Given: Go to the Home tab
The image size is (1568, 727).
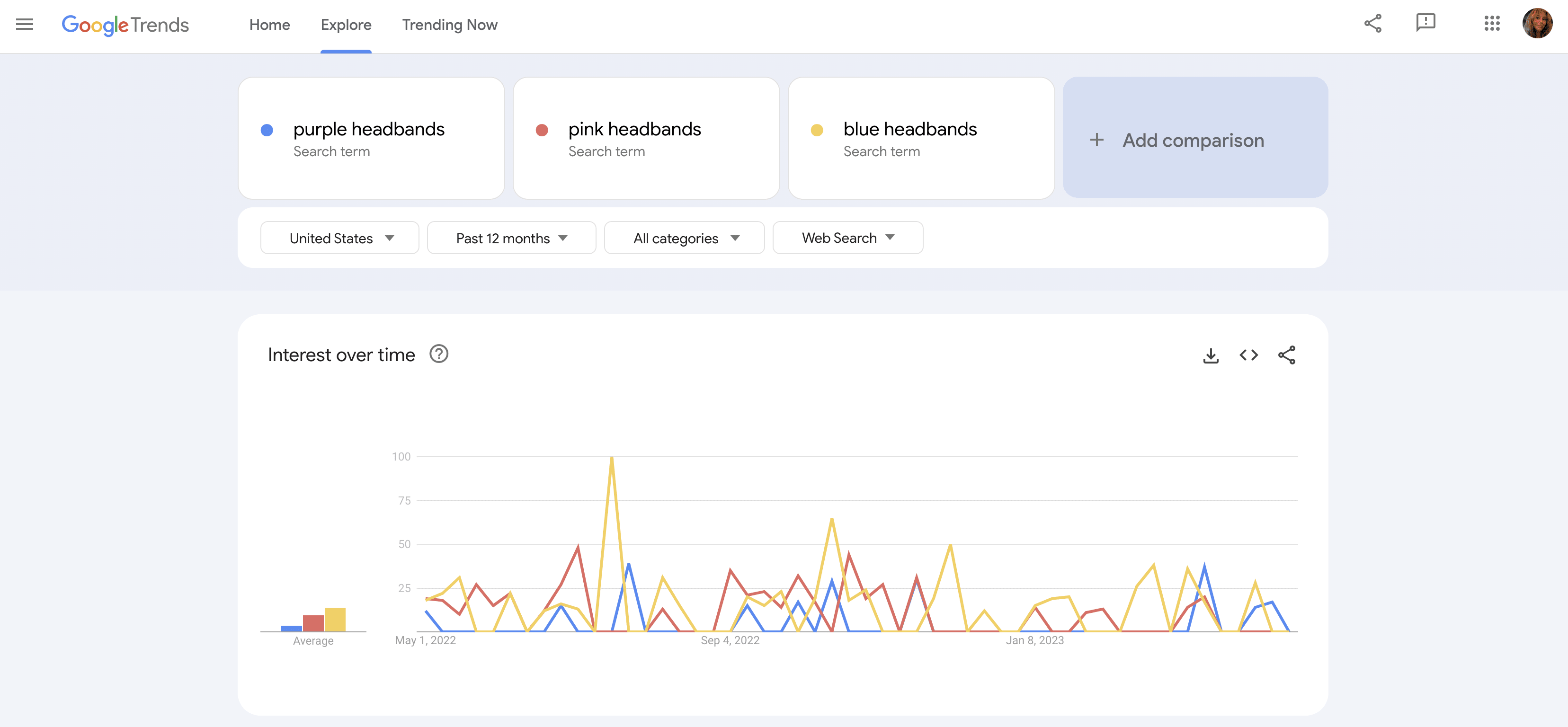Looking at the screenshot, I should pos(269,25).
